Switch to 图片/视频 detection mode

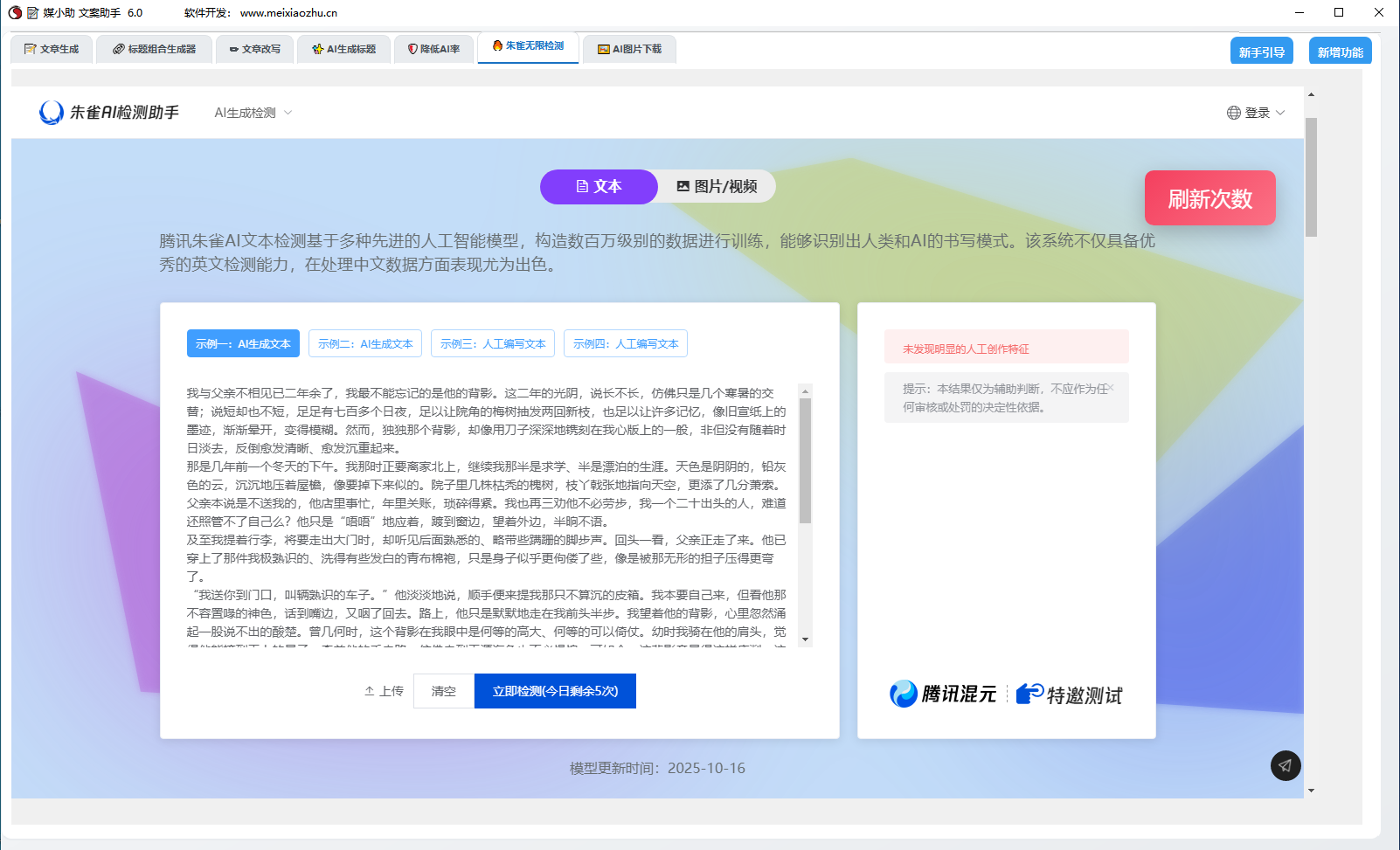click(x=717, y=187)
